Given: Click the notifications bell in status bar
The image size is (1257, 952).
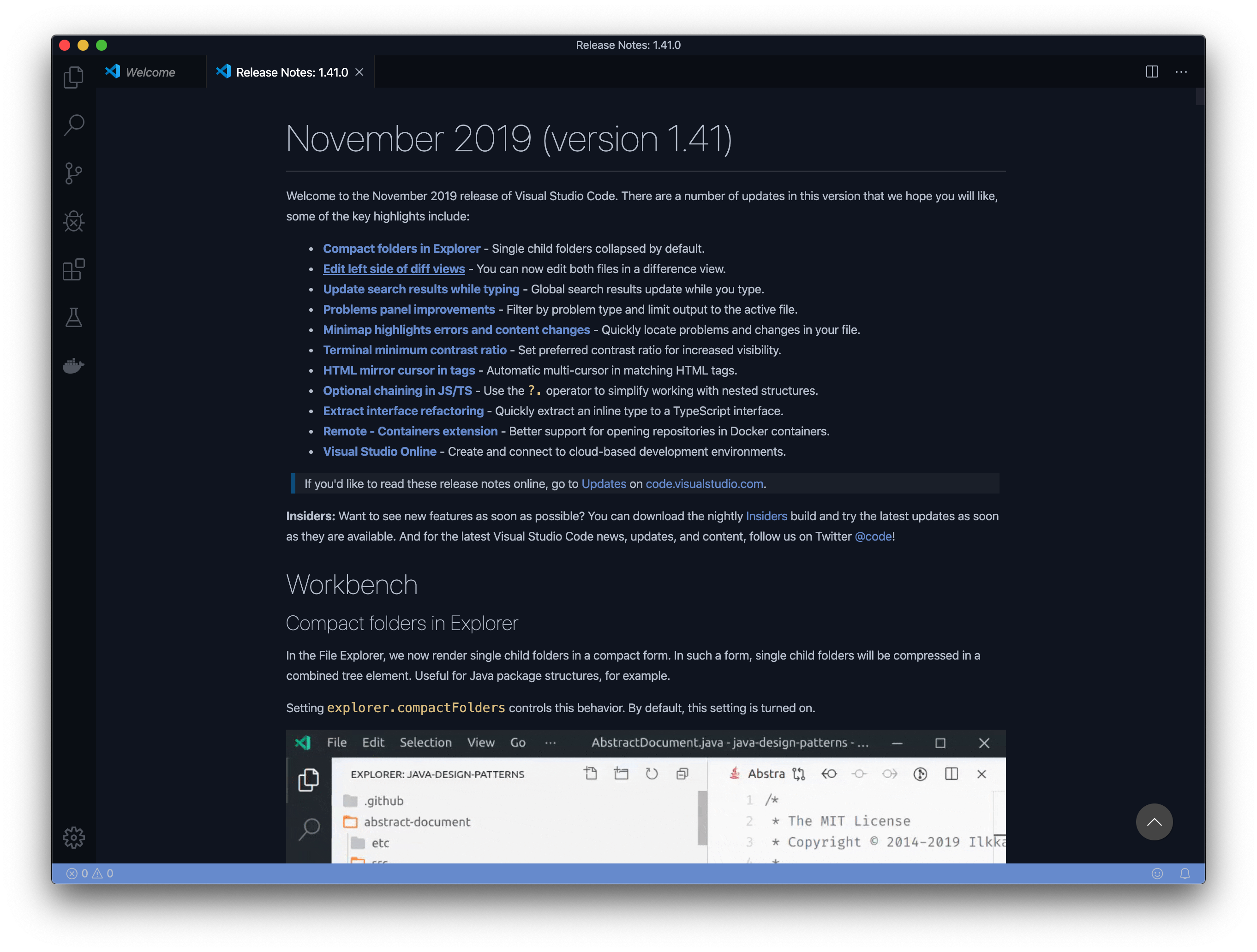Looking at the screenshot, I should click(1185, 874).
